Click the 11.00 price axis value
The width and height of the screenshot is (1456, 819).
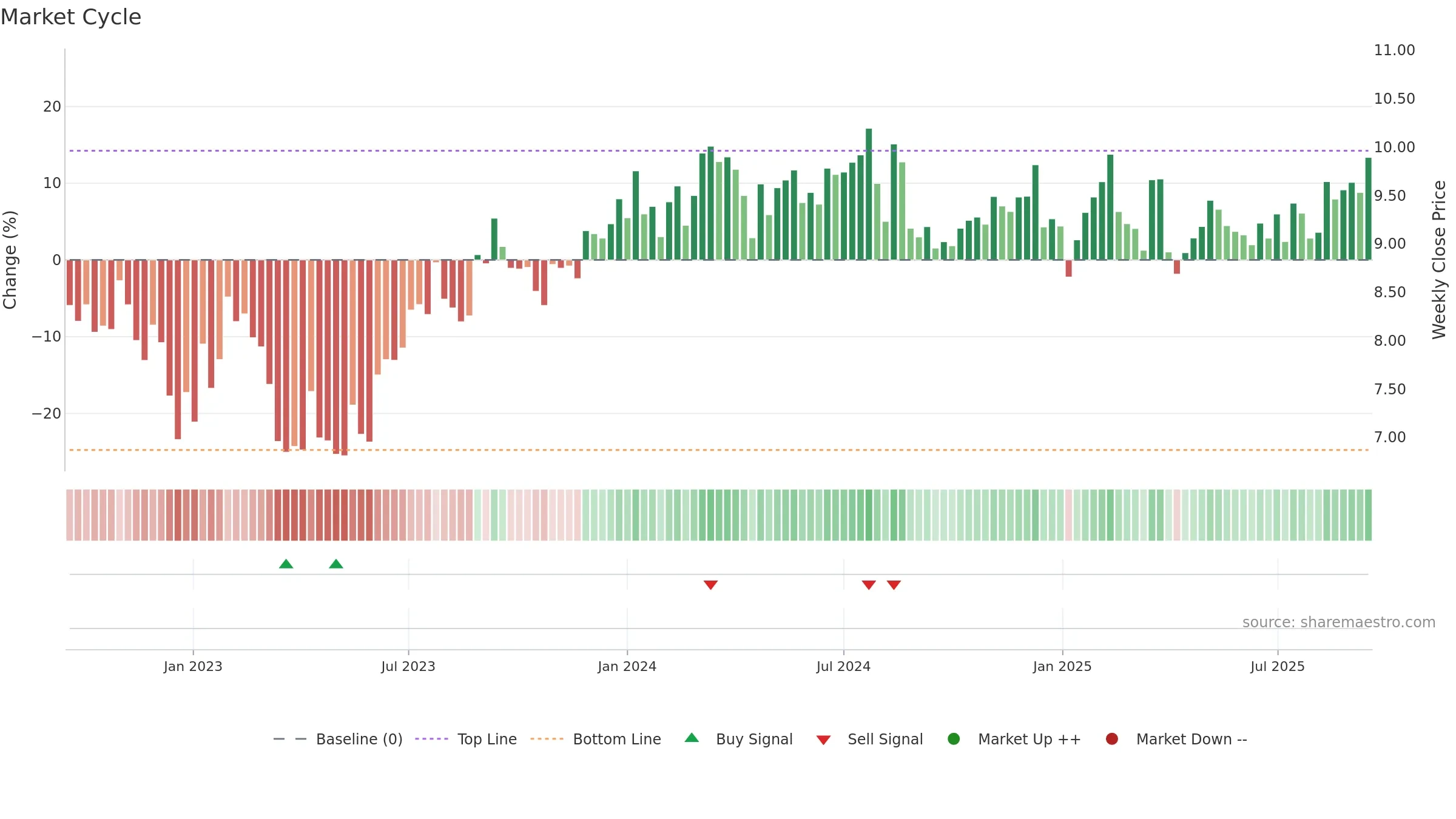pos(1394,50)
